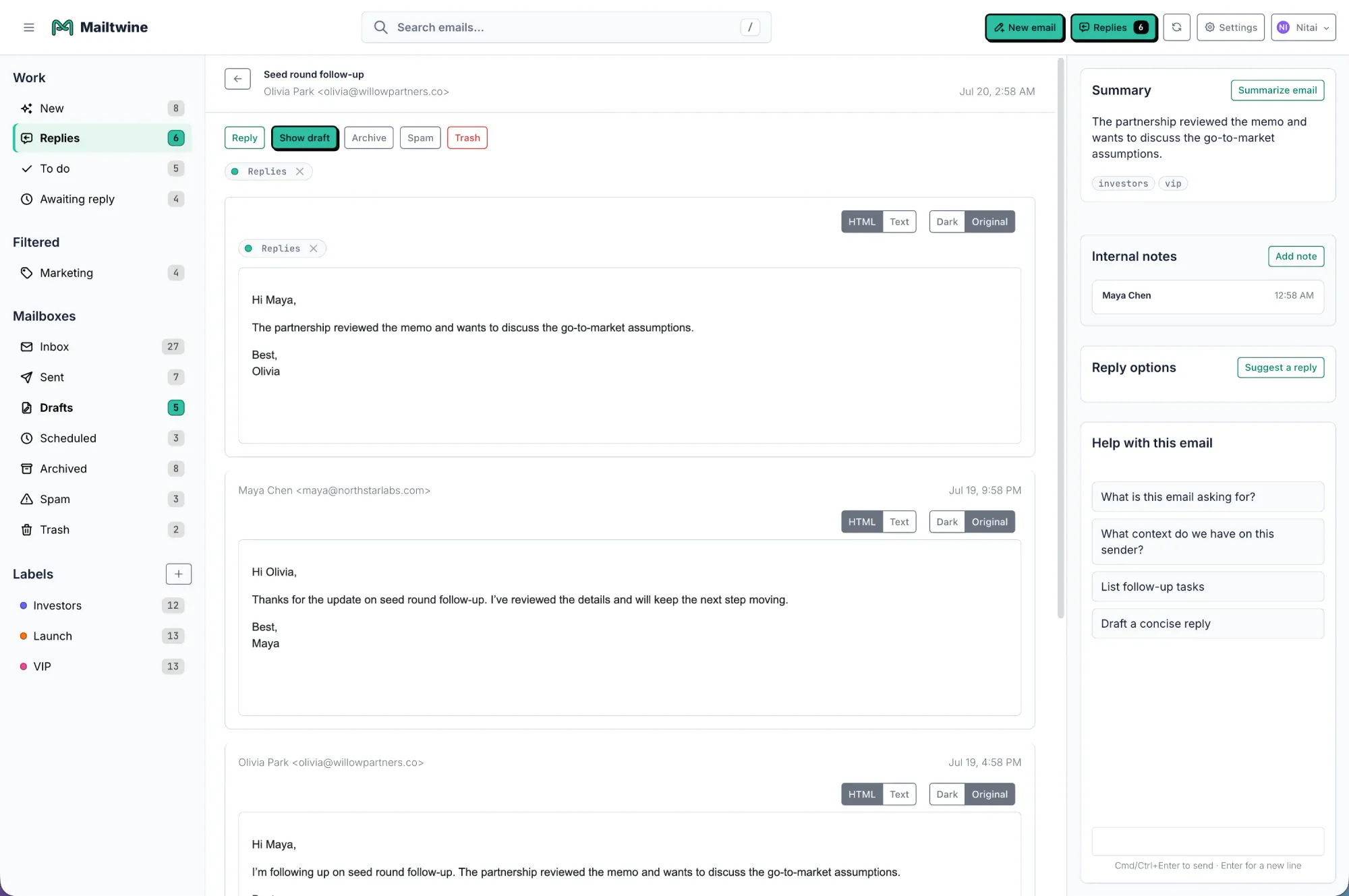The height and width of the screenshot is (896, 1349).
Task: Switch first message to Text view
Action: click(899, 222)
